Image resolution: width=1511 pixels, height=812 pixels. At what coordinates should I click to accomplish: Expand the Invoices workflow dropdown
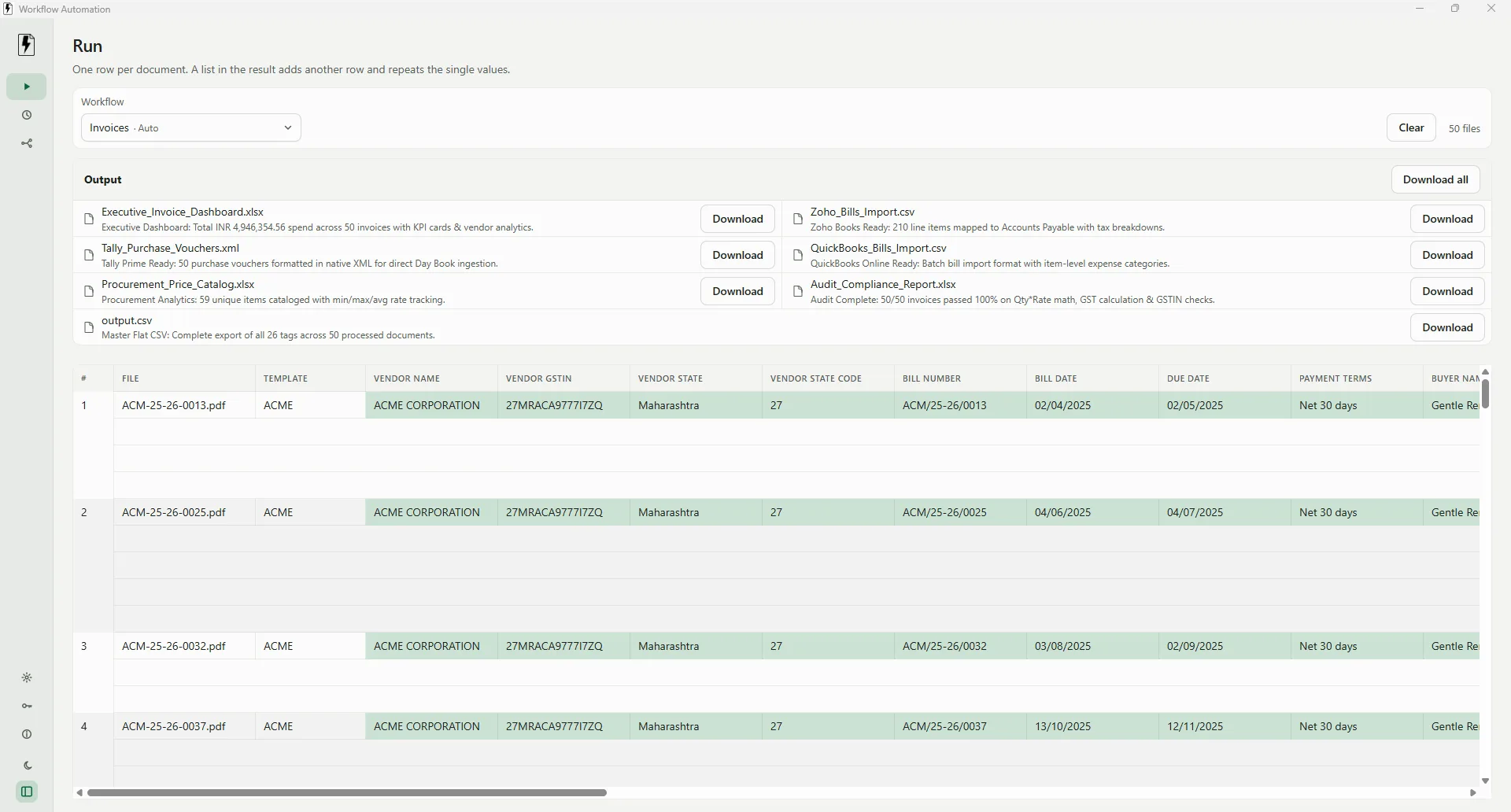[x=191, y=127]
